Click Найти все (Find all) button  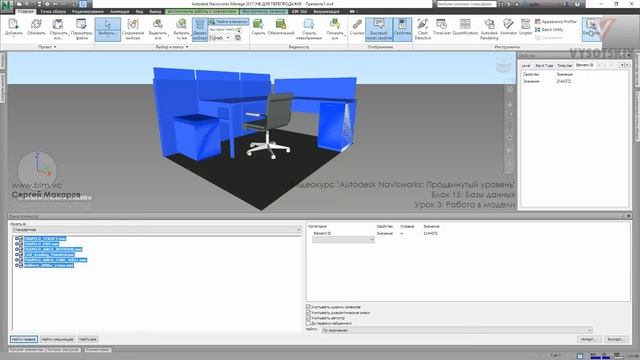(88, 339)
